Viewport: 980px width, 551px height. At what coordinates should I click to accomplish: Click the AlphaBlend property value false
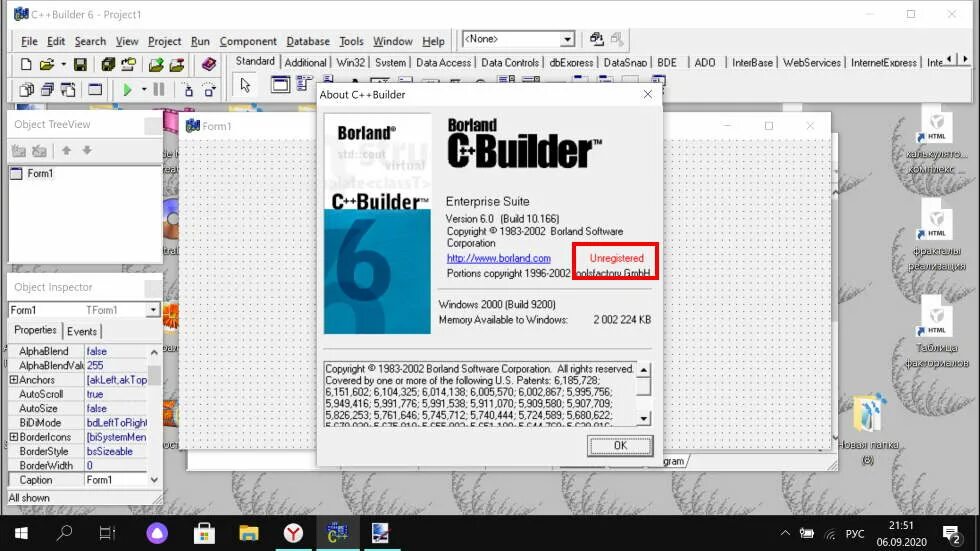(116, 351)
